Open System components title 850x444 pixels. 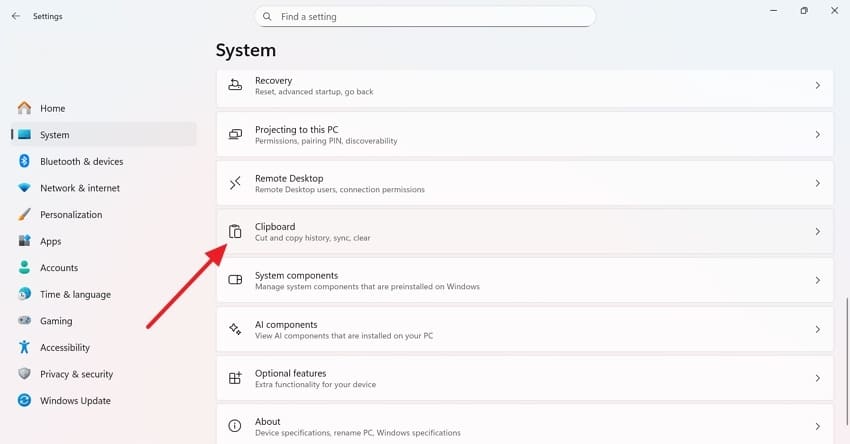tap(297, 275)
